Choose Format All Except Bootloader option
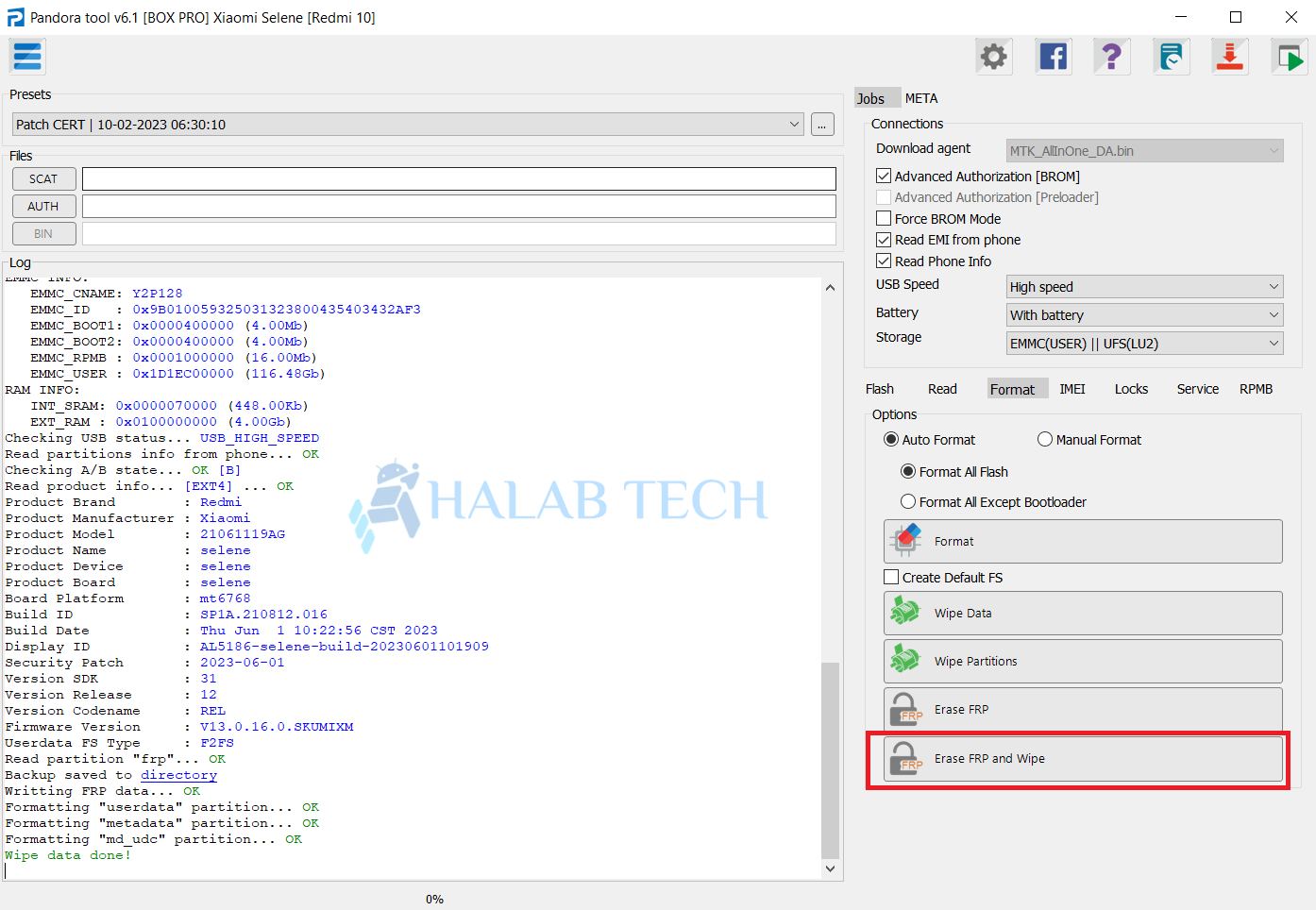This screenshot has width=1316, height=910. pyautogui.click(x=908, y=501)
